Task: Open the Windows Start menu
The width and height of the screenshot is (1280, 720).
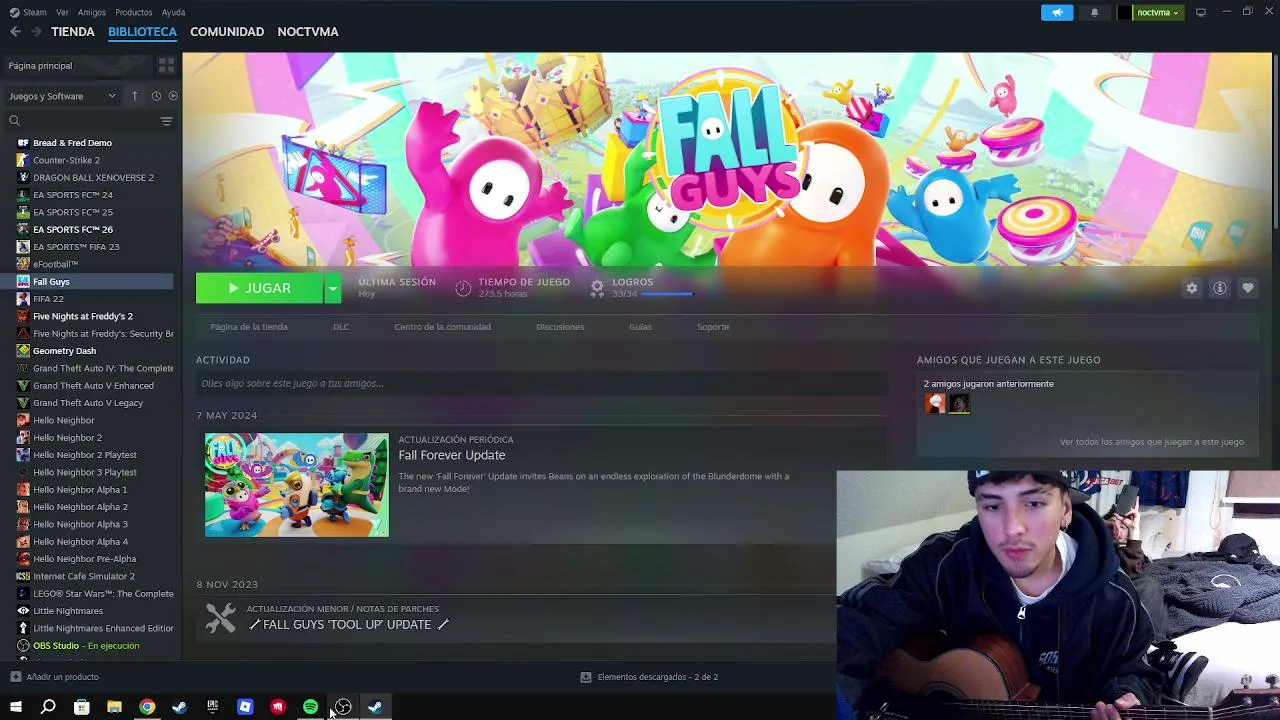Action: 16,707
